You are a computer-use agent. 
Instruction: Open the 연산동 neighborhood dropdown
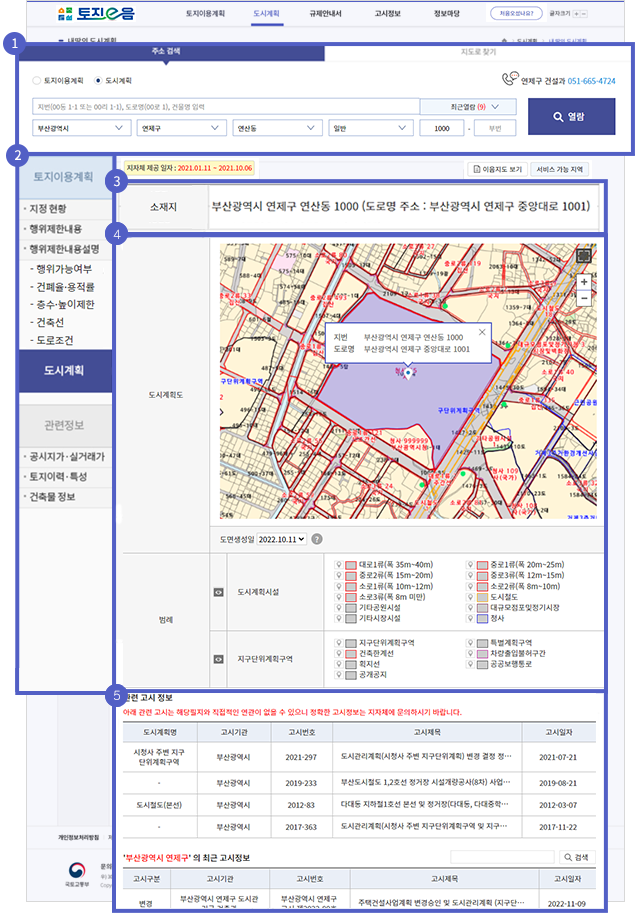(273, 128)
